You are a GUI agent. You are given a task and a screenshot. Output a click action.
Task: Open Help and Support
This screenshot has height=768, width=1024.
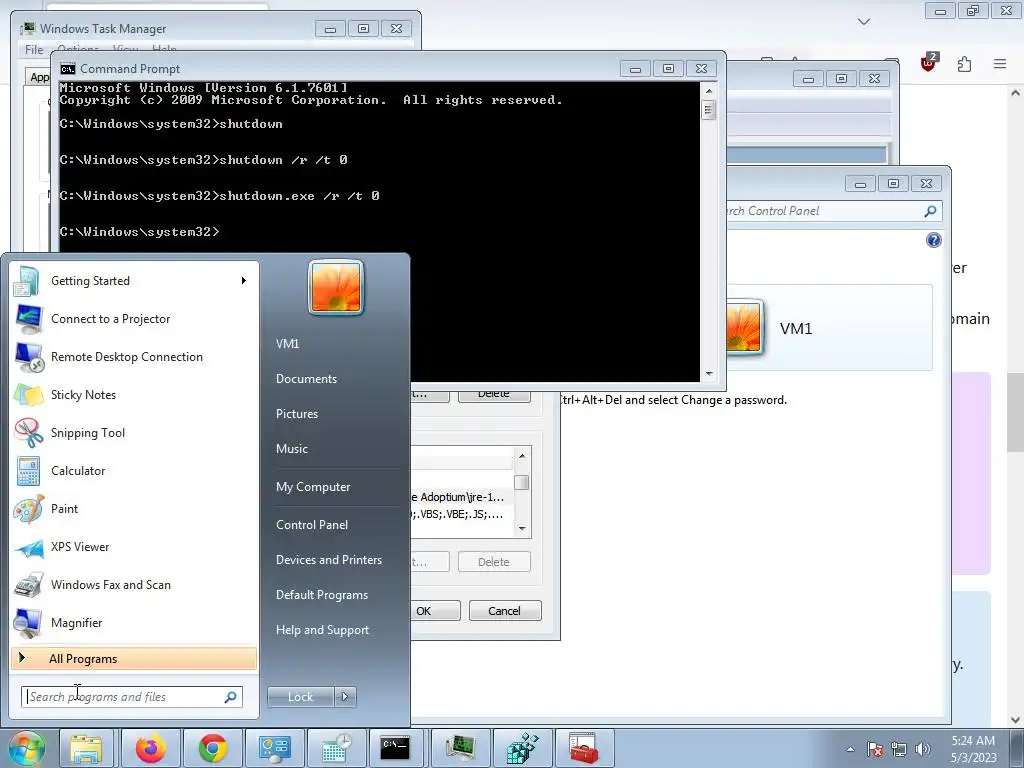pos(323,630)
